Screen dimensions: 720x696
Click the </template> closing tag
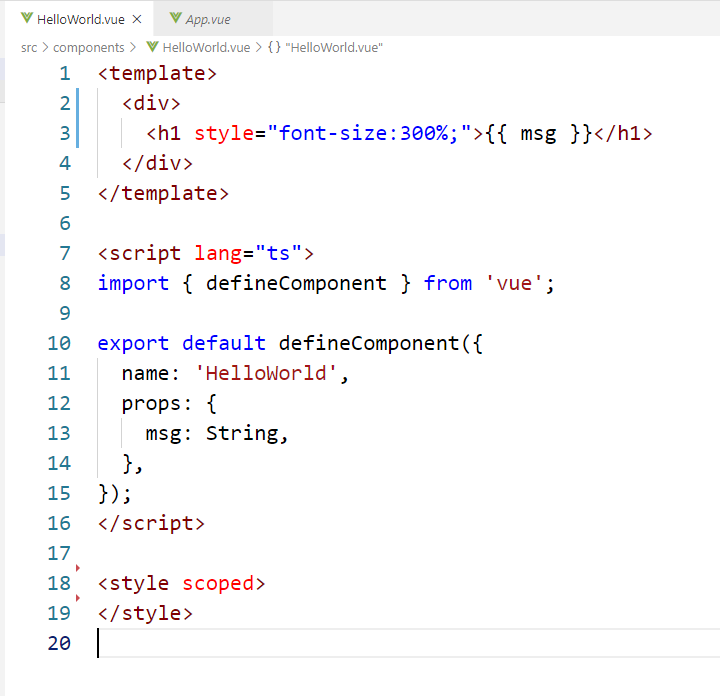163,193
